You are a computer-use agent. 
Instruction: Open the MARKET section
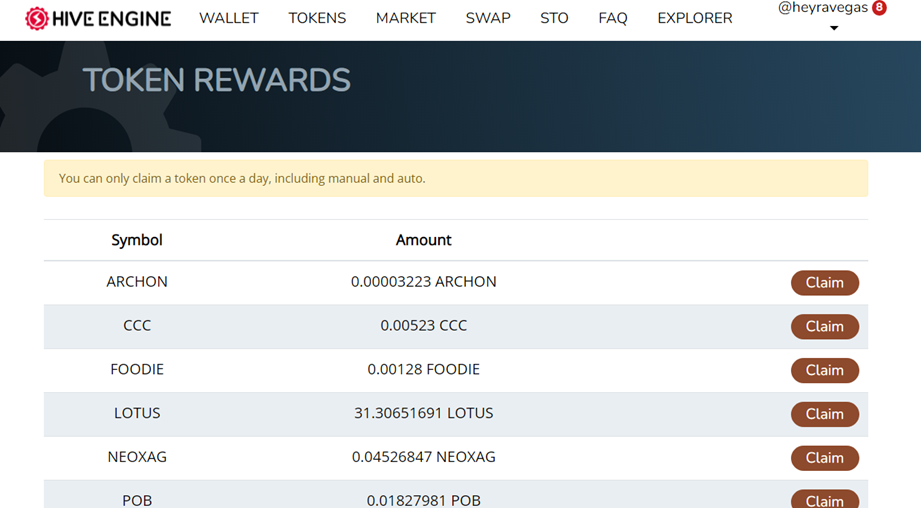tap(406, 18)
